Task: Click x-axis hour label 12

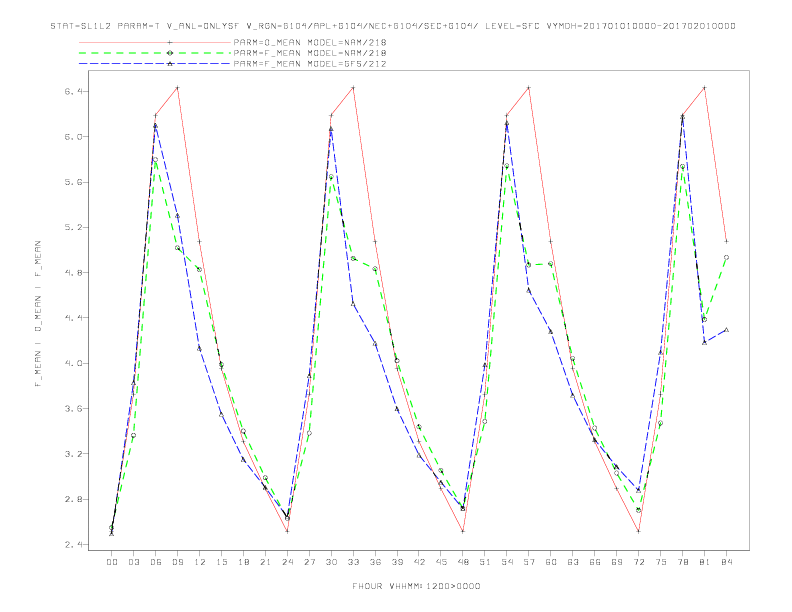Action: pos(200,562)
